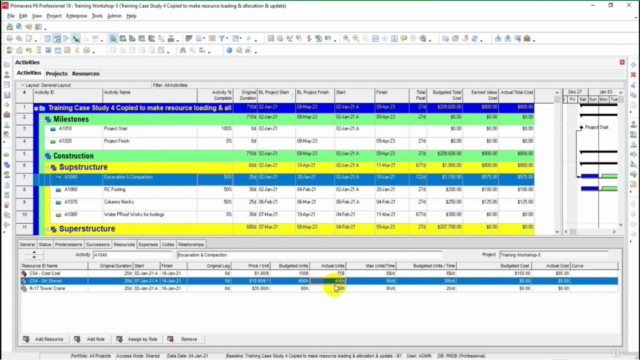Click the first icon in top toolbar row
This screenshot has height=360, width=640.
pyautogui.click(x=9, y=27)
